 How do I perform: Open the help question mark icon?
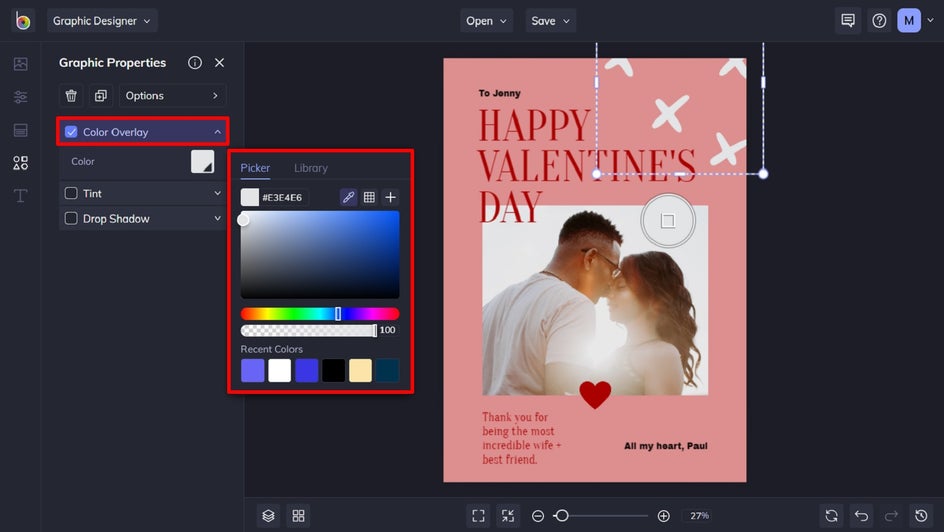point(879,21)
